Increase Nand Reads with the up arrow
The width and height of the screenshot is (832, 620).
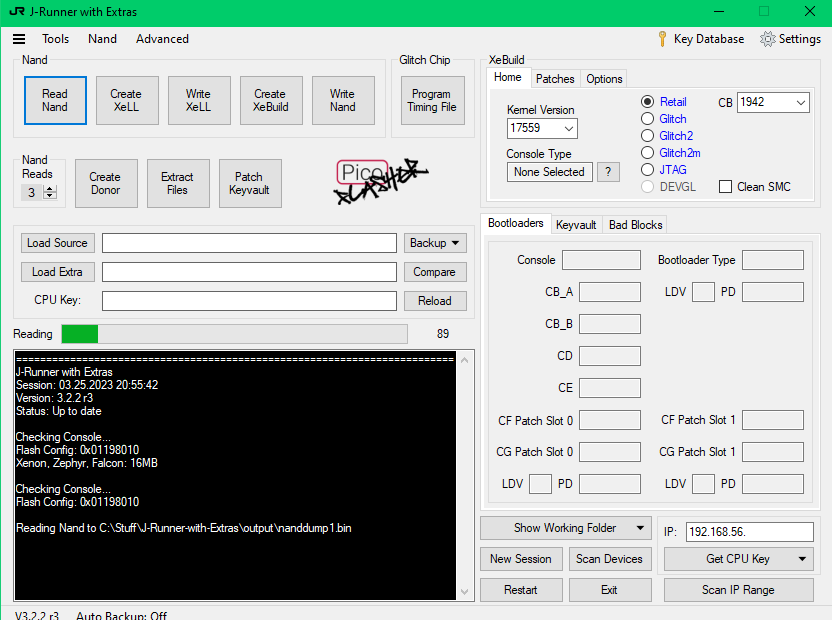click(x=50, y=189)
